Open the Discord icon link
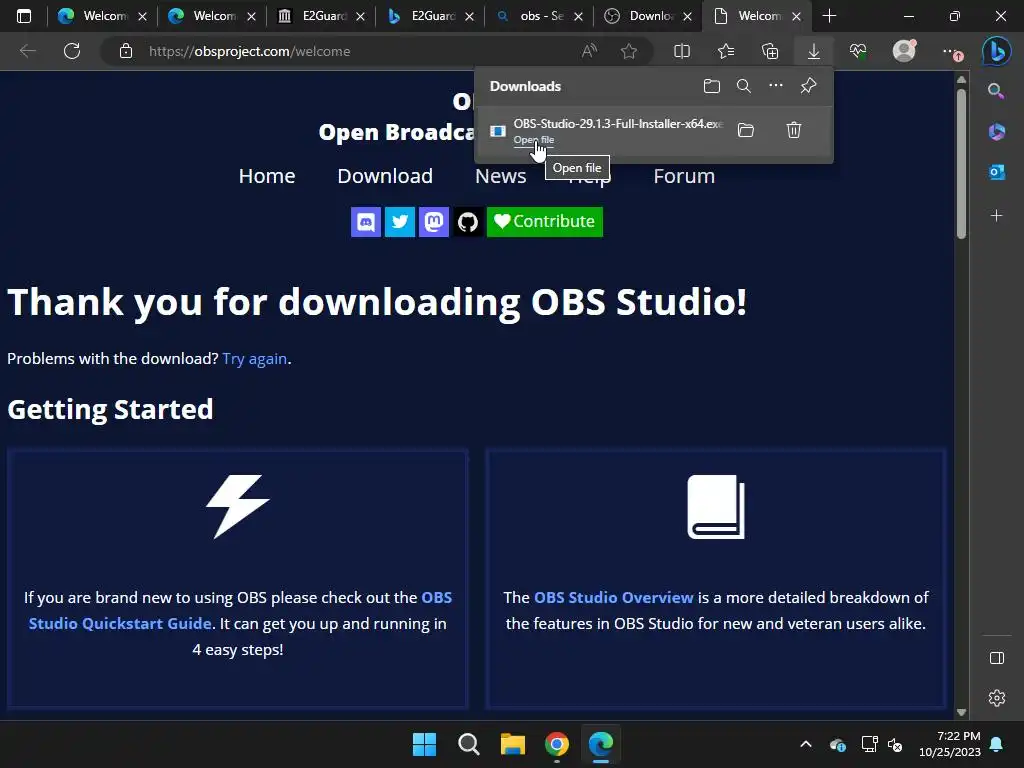This screenshot has height=768, width=1024. (x=366, y=222)
